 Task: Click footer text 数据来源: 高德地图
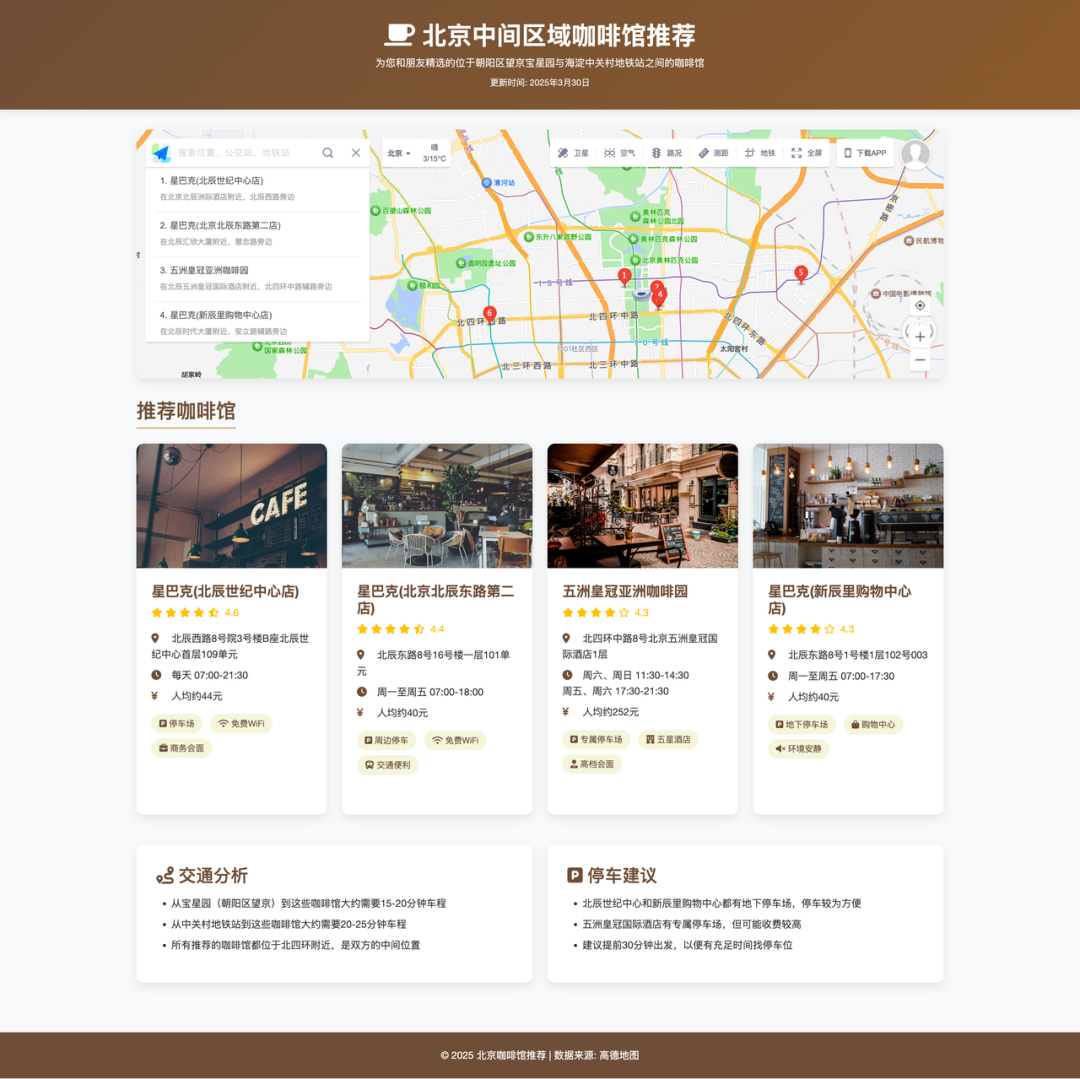coord(596,1054)
